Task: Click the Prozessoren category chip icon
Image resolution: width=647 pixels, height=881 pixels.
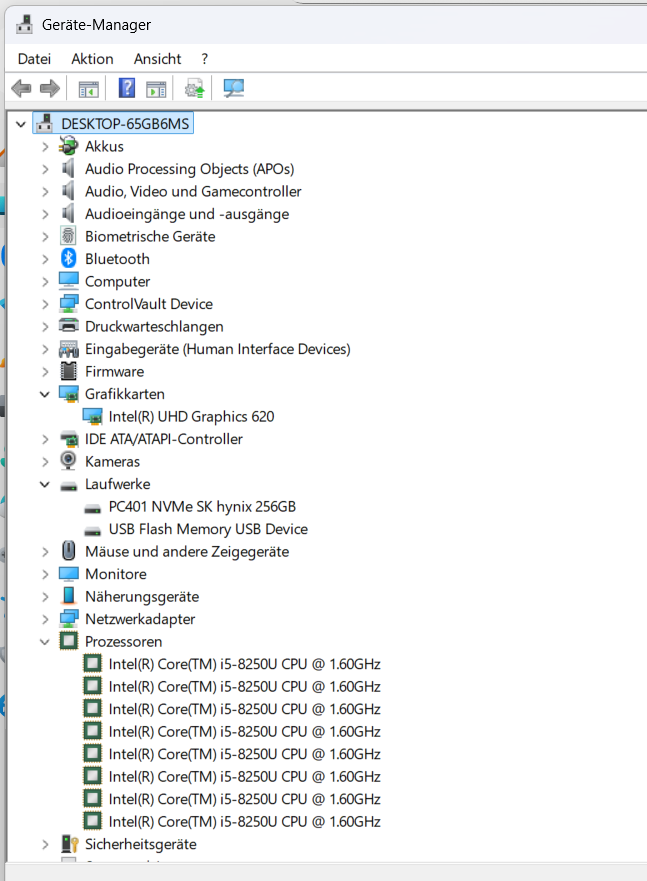Action: [x=69, y=641]
